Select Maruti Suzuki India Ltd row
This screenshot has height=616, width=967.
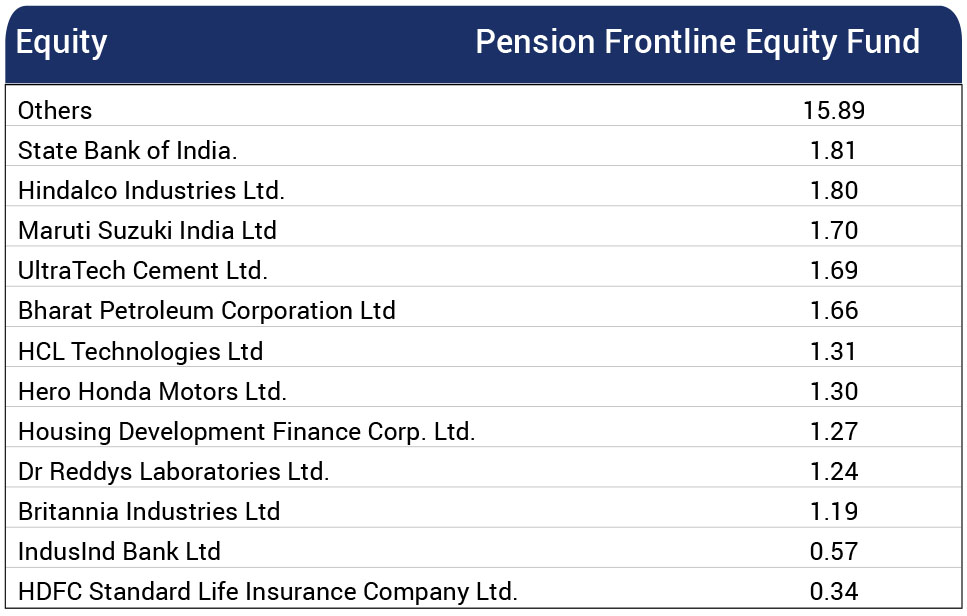(x=484, y=231)
